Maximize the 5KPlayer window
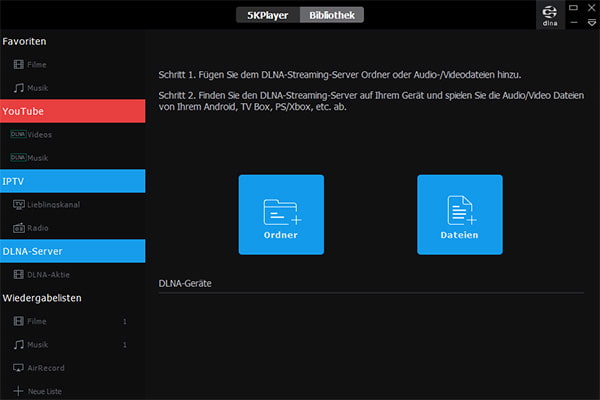Viewport: 600px width, 400px height. tap(573, 7)
